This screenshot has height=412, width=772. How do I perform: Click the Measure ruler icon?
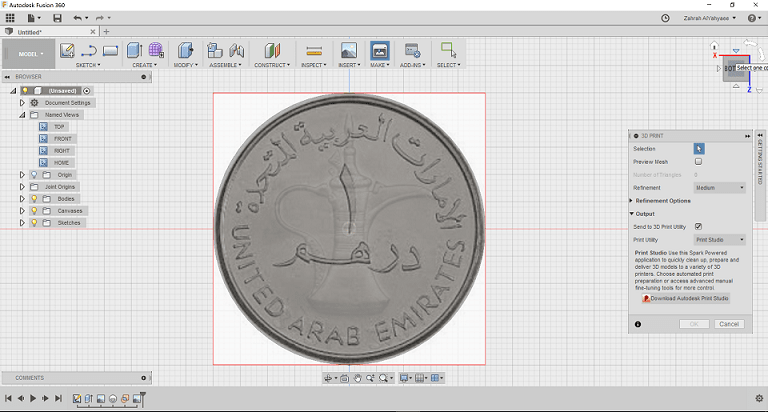(x=314, y=50)
